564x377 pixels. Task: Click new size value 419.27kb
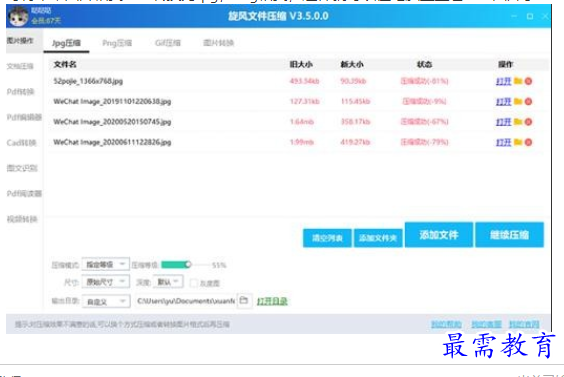click(355, 142)
